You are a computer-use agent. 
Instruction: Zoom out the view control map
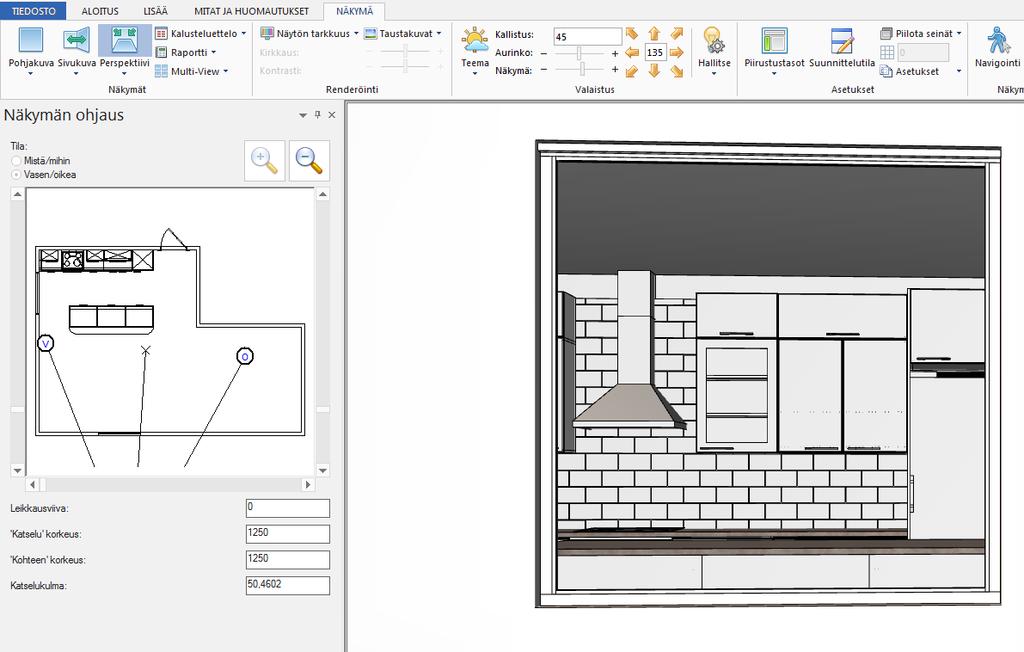pyautogui.click(x=309, y=160)
